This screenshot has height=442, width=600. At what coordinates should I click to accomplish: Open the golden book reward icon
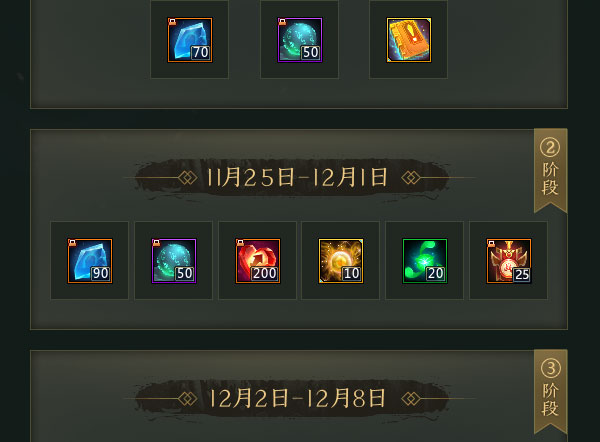pos(409,40)
